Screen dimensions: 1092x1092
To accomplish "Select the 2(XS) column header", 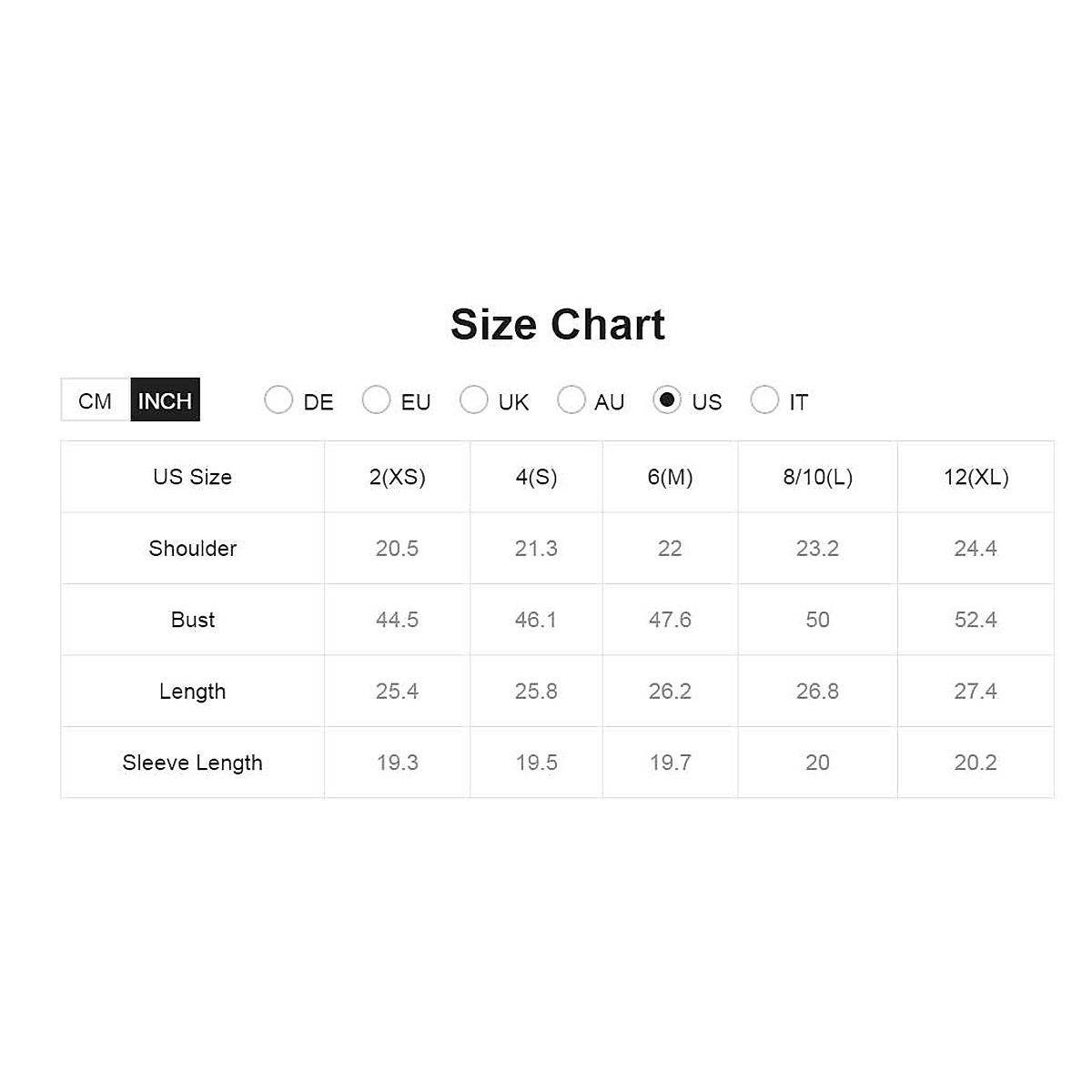I will 398,477.
